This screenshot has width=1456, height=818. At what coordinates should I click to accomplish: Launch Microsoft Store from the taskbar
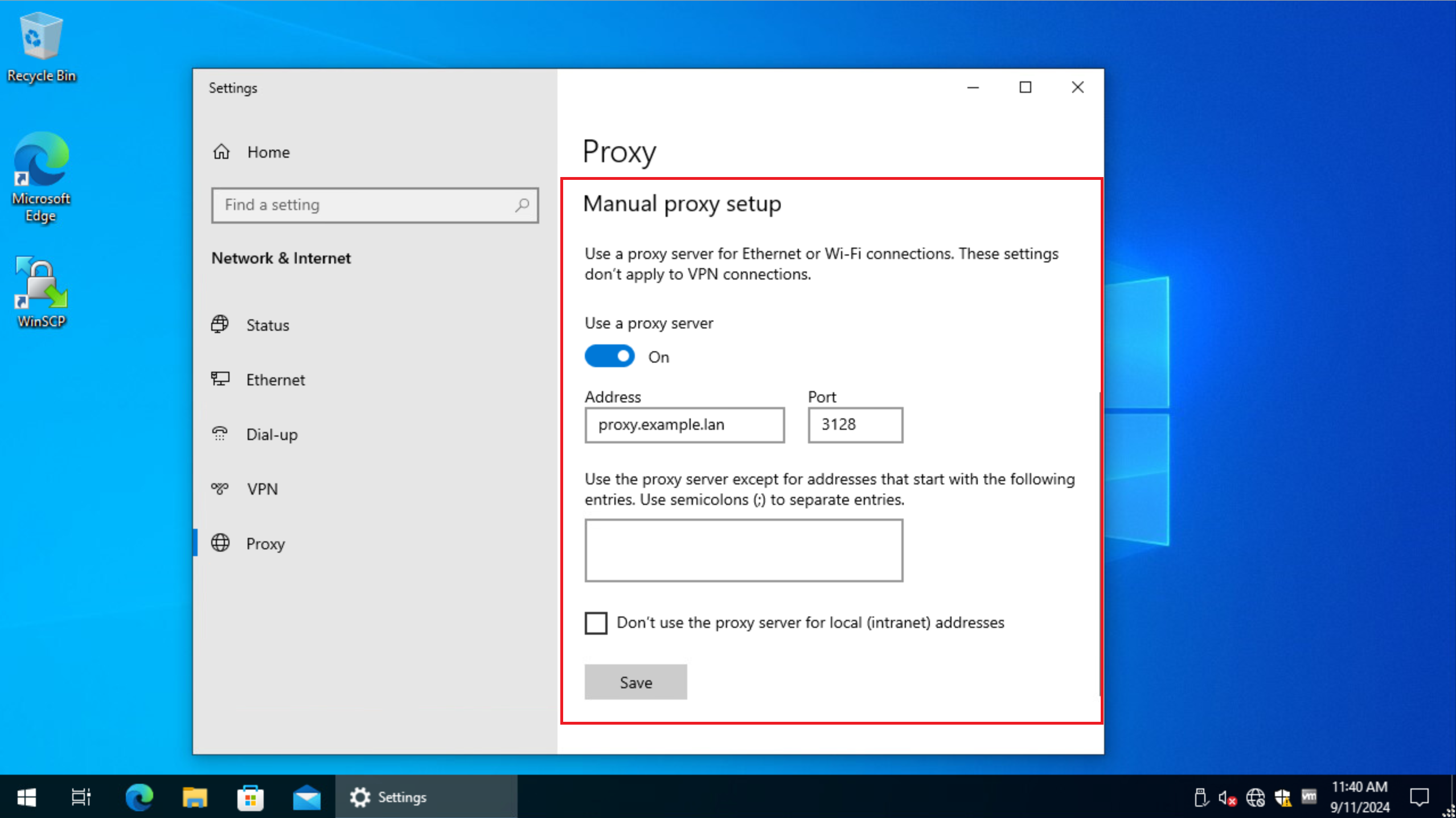tap(251, 797)
